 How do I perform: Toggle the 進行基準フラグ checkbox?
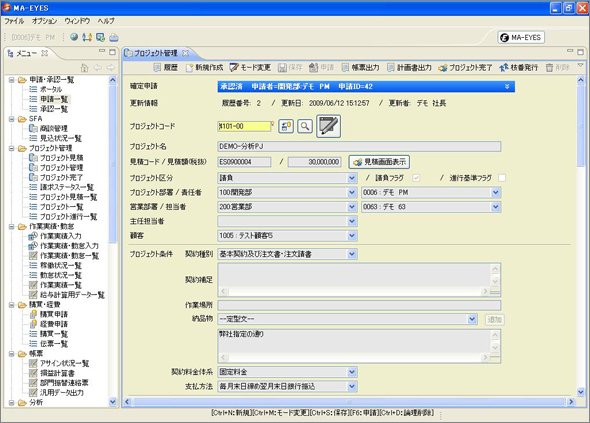(502, 178)
